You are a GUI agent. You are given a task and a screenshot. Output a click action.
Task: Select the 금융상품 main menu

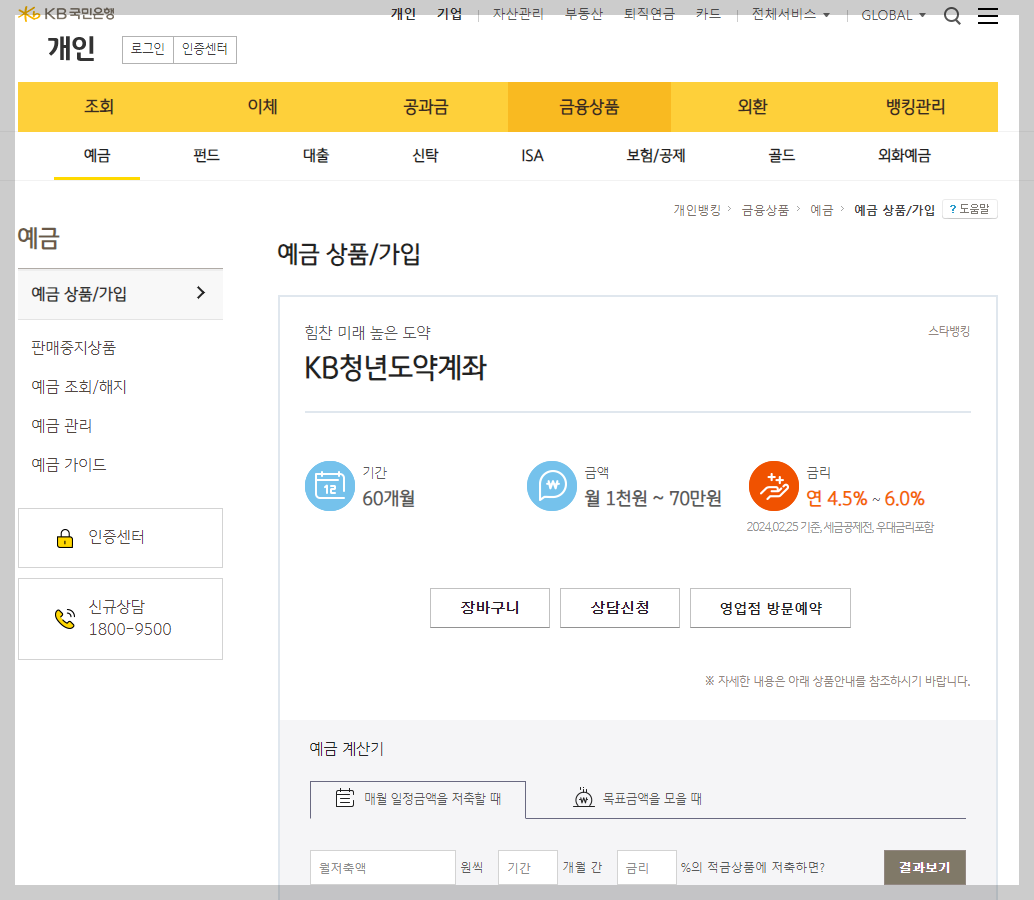click(590, 107)
